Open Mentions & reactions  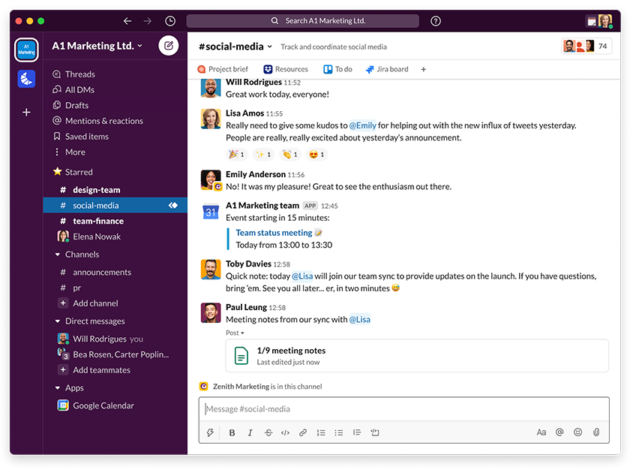(x=98, y=121)
